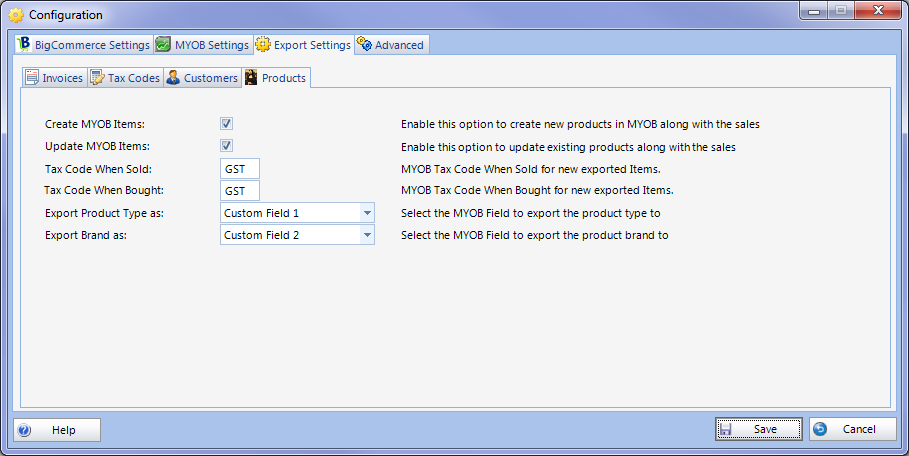The height and width of the screenshot is (456, 909).
Task: Open Help with the Help button
Action: click(x=57, y=430)
